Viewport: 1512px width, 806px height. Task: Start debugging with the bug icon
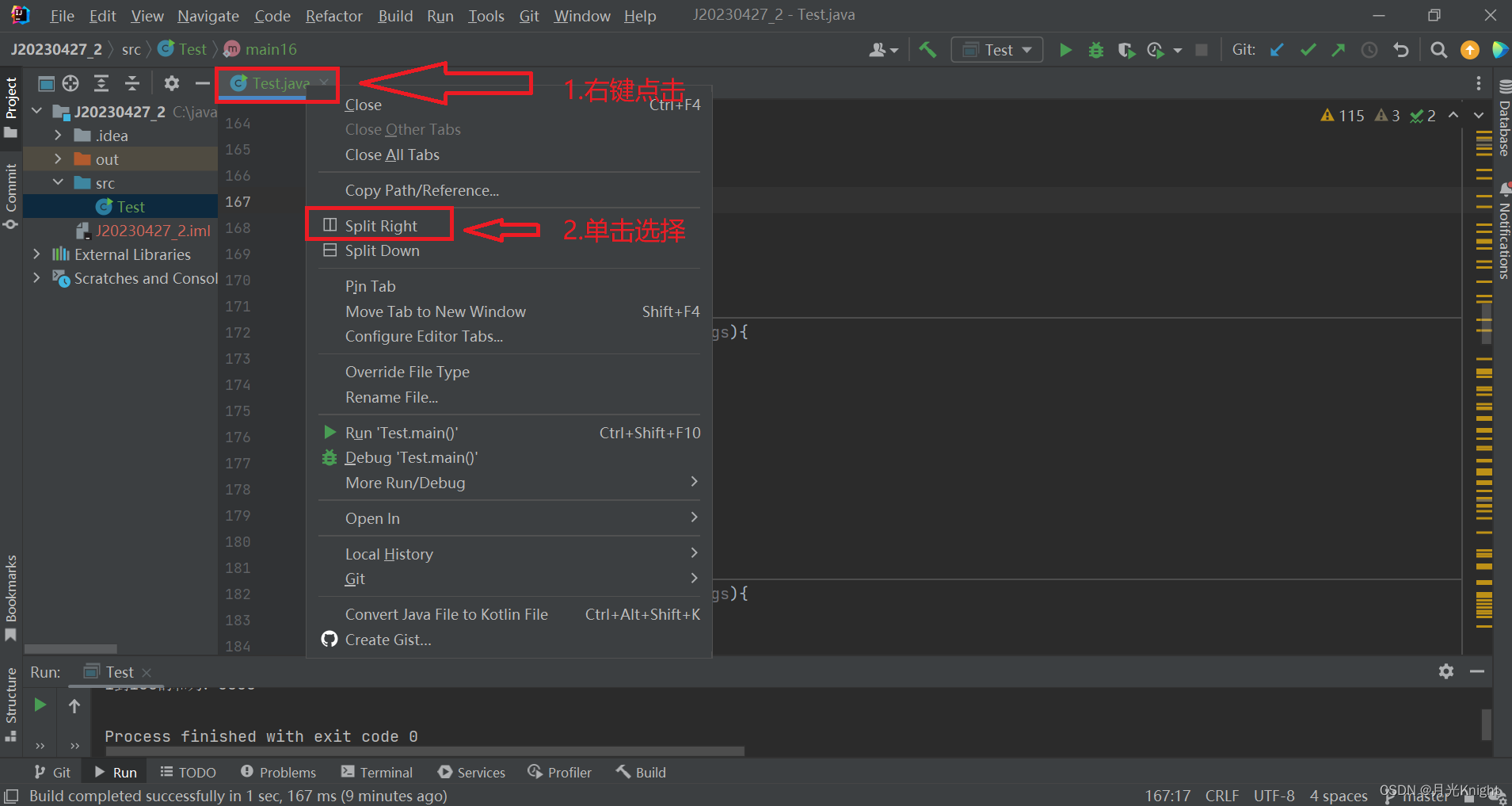click(x=1096, y=50)
